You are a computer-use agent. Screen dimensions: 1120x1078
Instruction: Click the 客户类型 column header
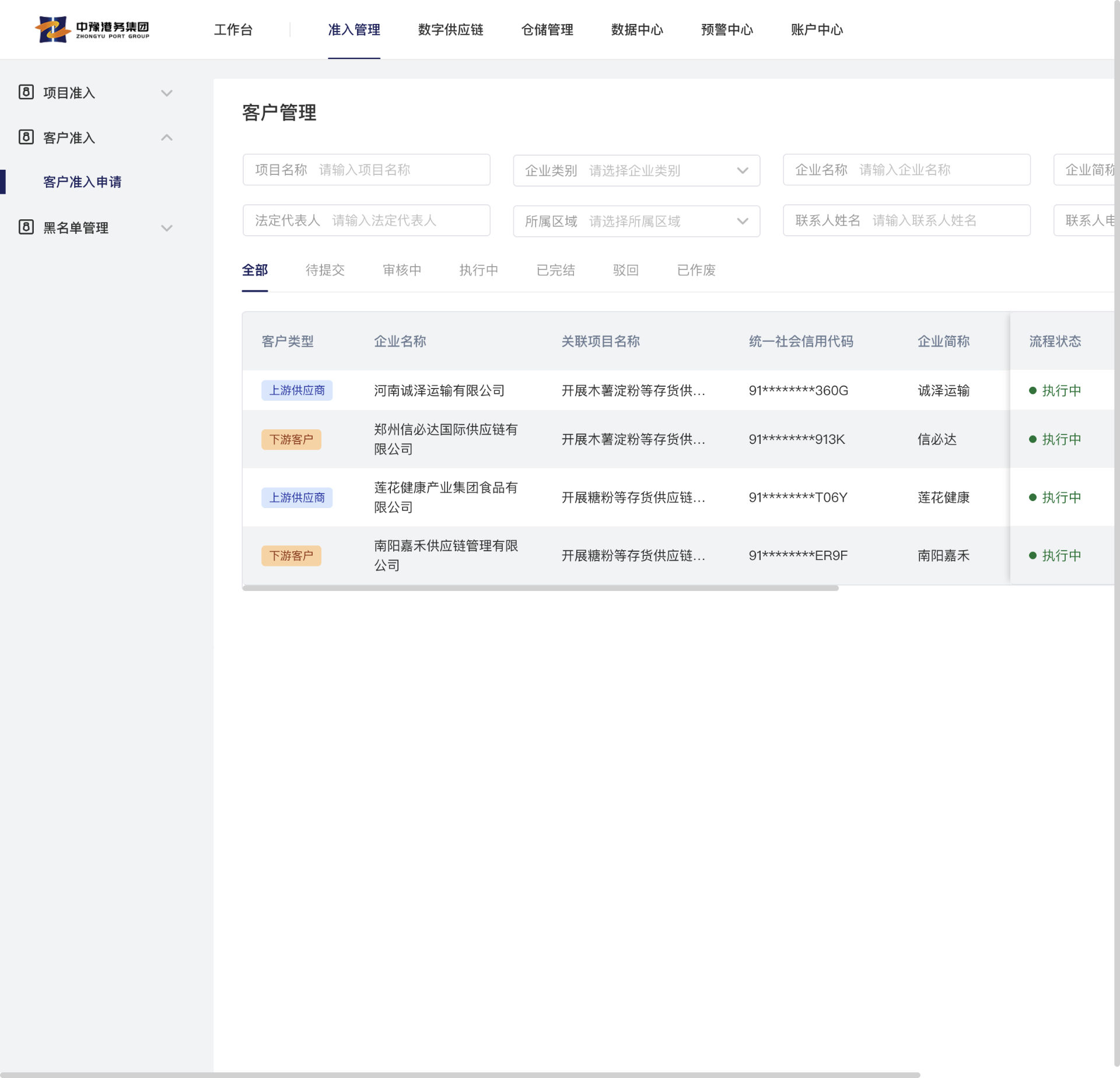[x=288, y=341]
